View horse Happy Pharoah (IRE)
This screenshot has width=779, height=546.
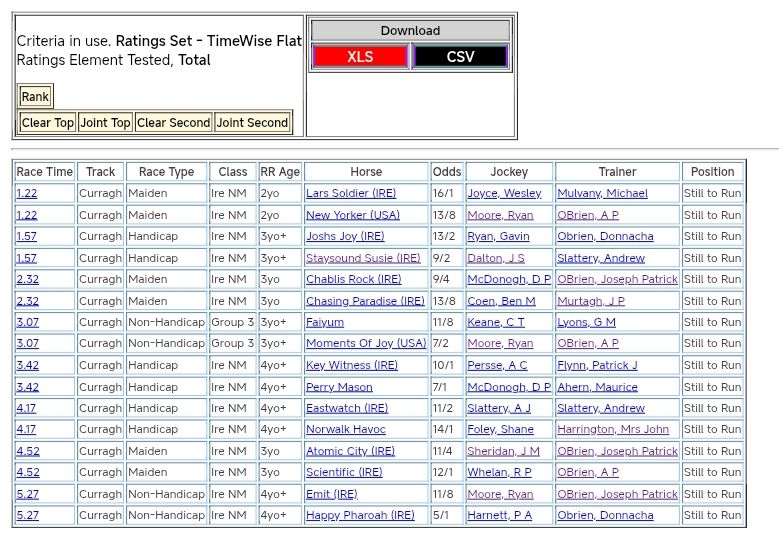360,516
